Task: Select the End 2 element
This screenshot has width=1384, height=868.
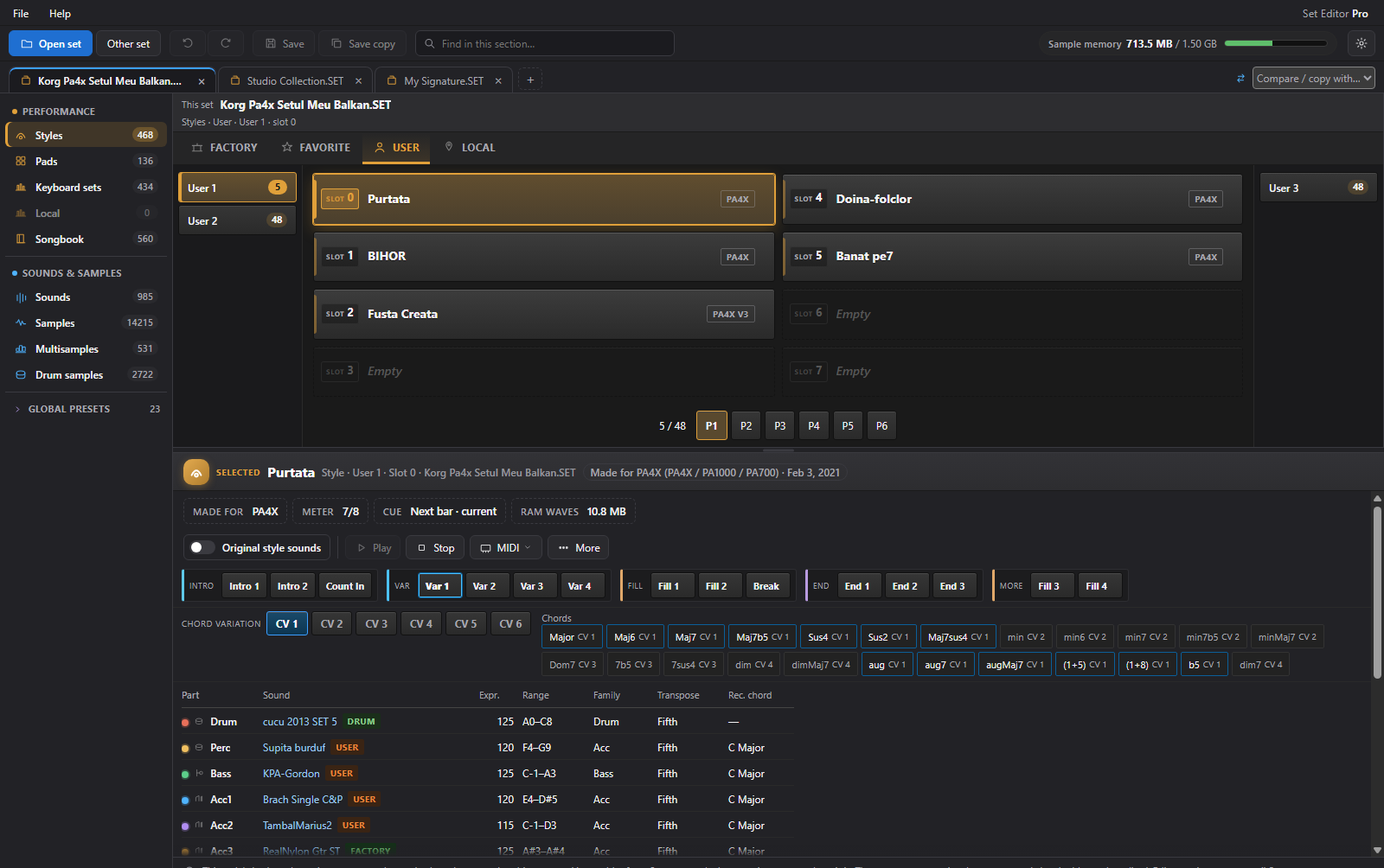Action: pos(906,586)
